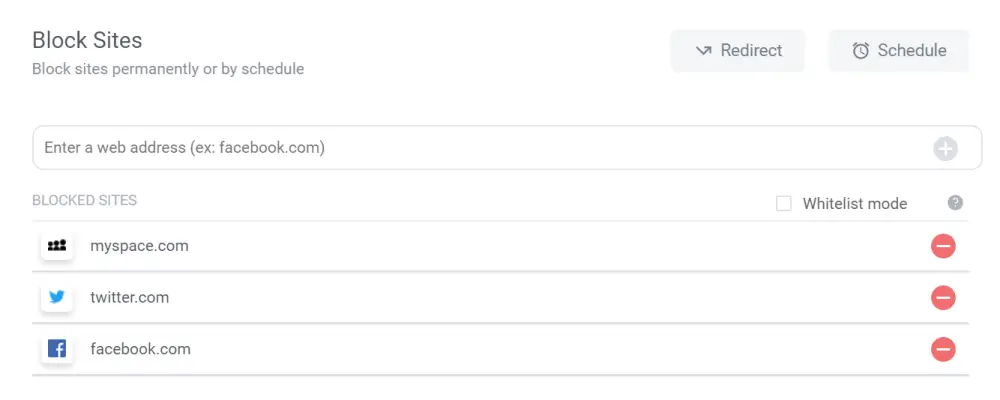The image size is (1000, 400).
Task: Remove myspace.com from blocked sites
Action: coord(943,246)
